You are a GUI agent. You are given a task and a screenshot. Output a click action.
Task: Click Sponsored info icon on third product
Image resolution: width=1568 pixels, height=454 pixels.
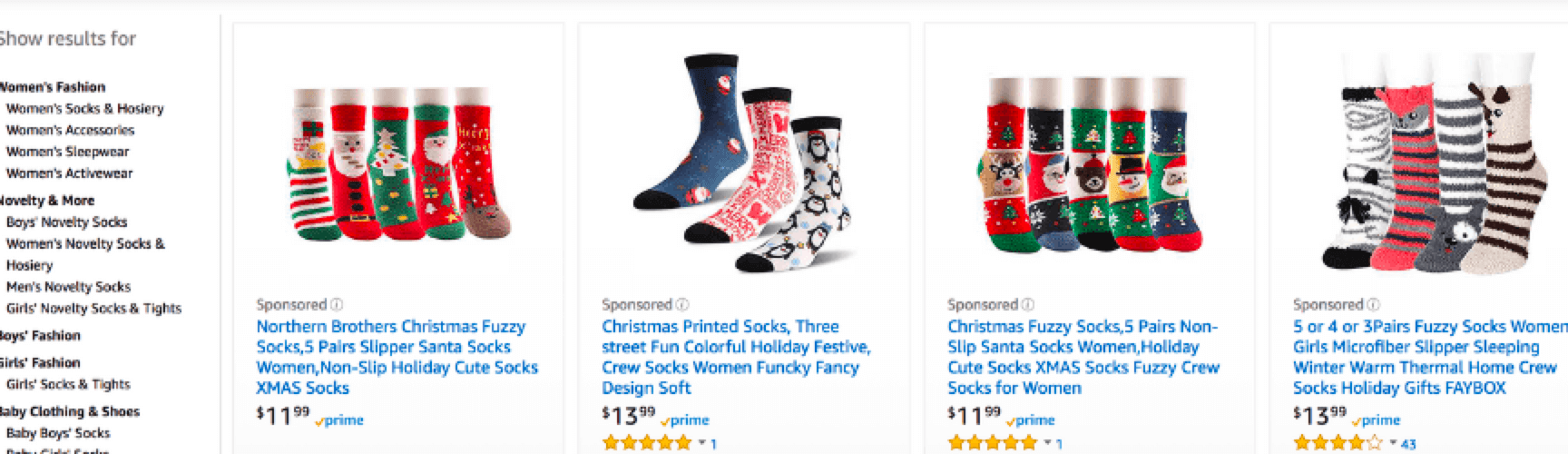[1029, 305]
